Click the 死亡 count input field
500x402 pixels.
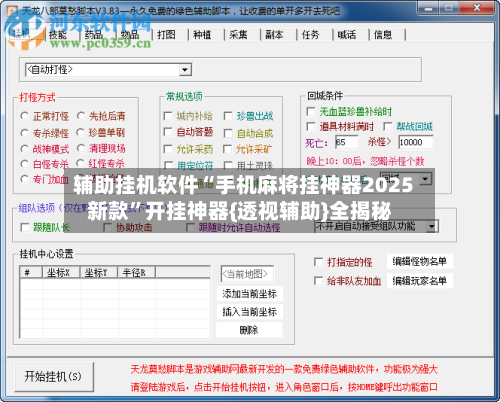[x=347, y=142]
